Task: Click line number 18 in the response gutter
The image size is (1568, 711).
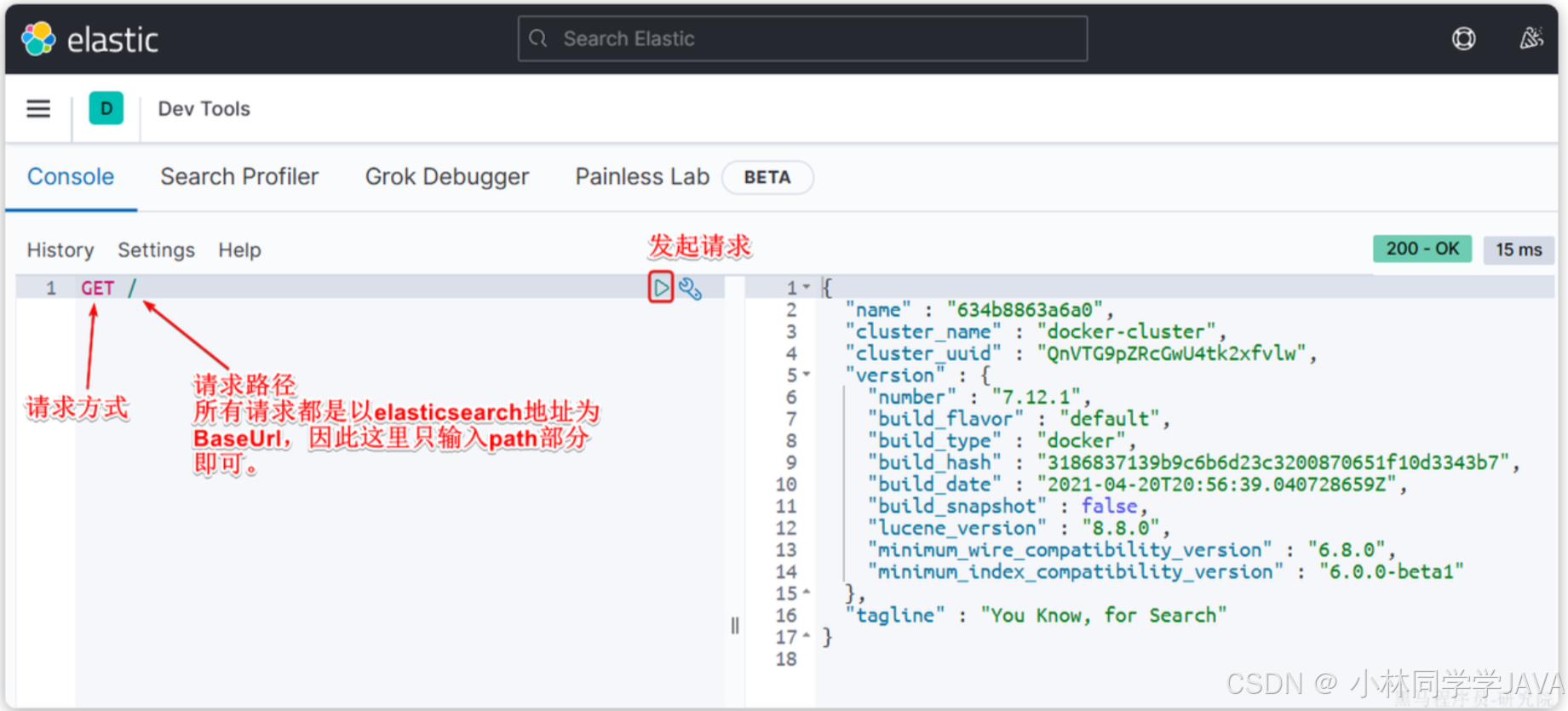Action: click(x=786, y=658)
